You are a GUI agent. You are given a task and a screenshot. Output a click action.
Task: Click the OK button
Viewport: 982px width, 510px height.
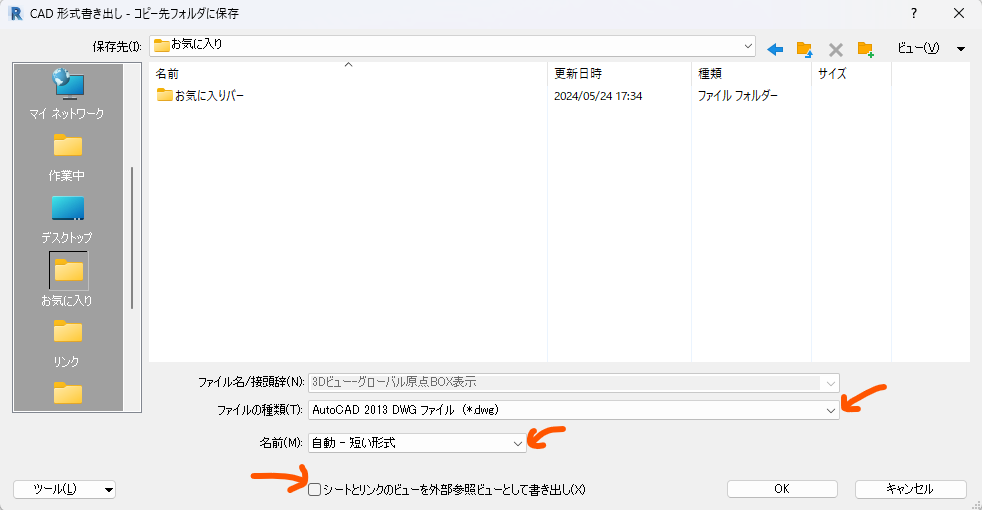click(x=782, y=489)
